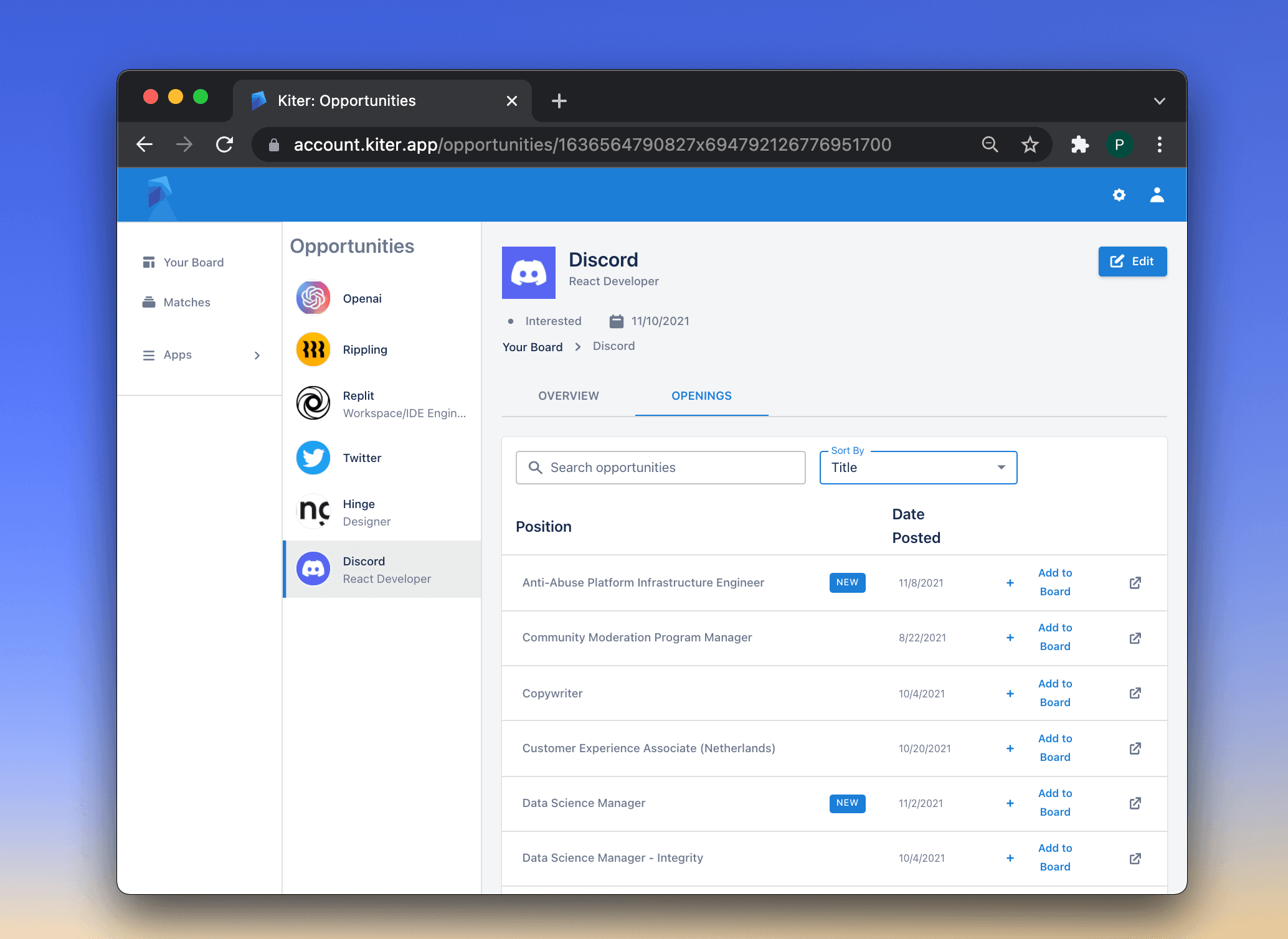Click the calendar icon beside 11/10/2021
Screen dimensions: 1288x939
616,321
